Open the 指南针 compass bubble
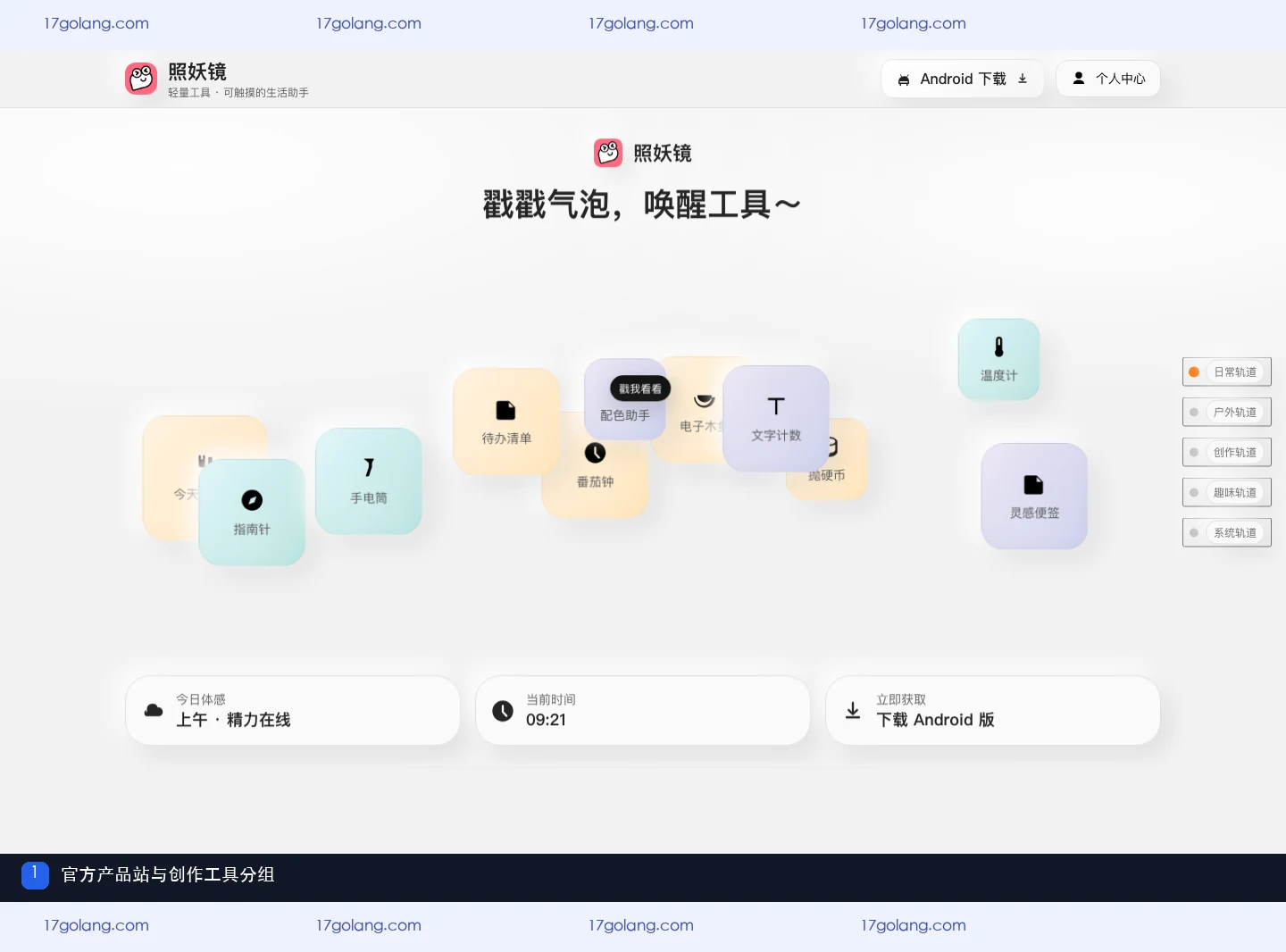Screen dimensions: 1286x952 [x=252, y=512]
